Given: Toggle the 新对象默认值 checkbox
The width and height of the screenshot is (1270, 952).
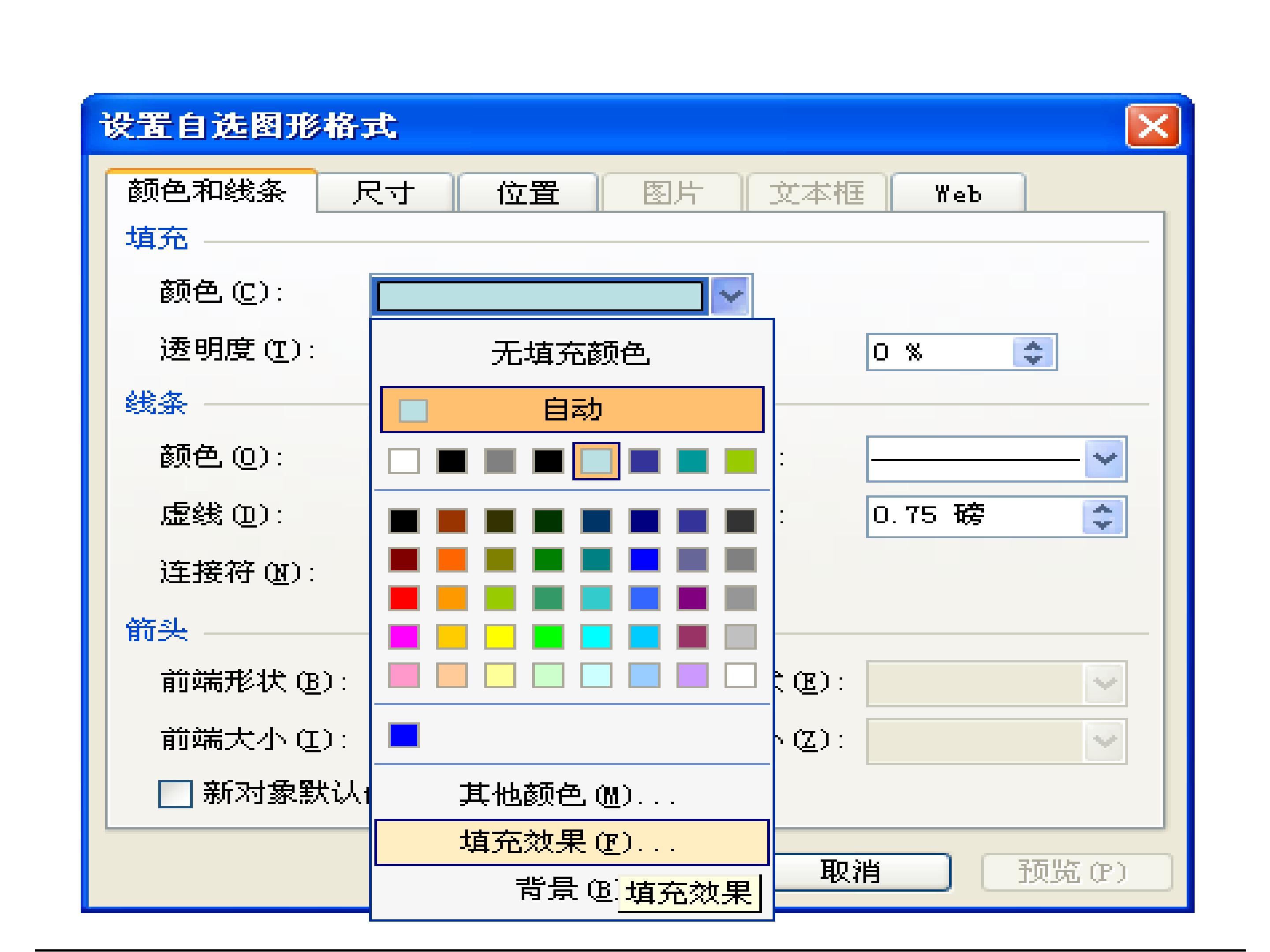Looking at the screenshot, I should [175, 794].
